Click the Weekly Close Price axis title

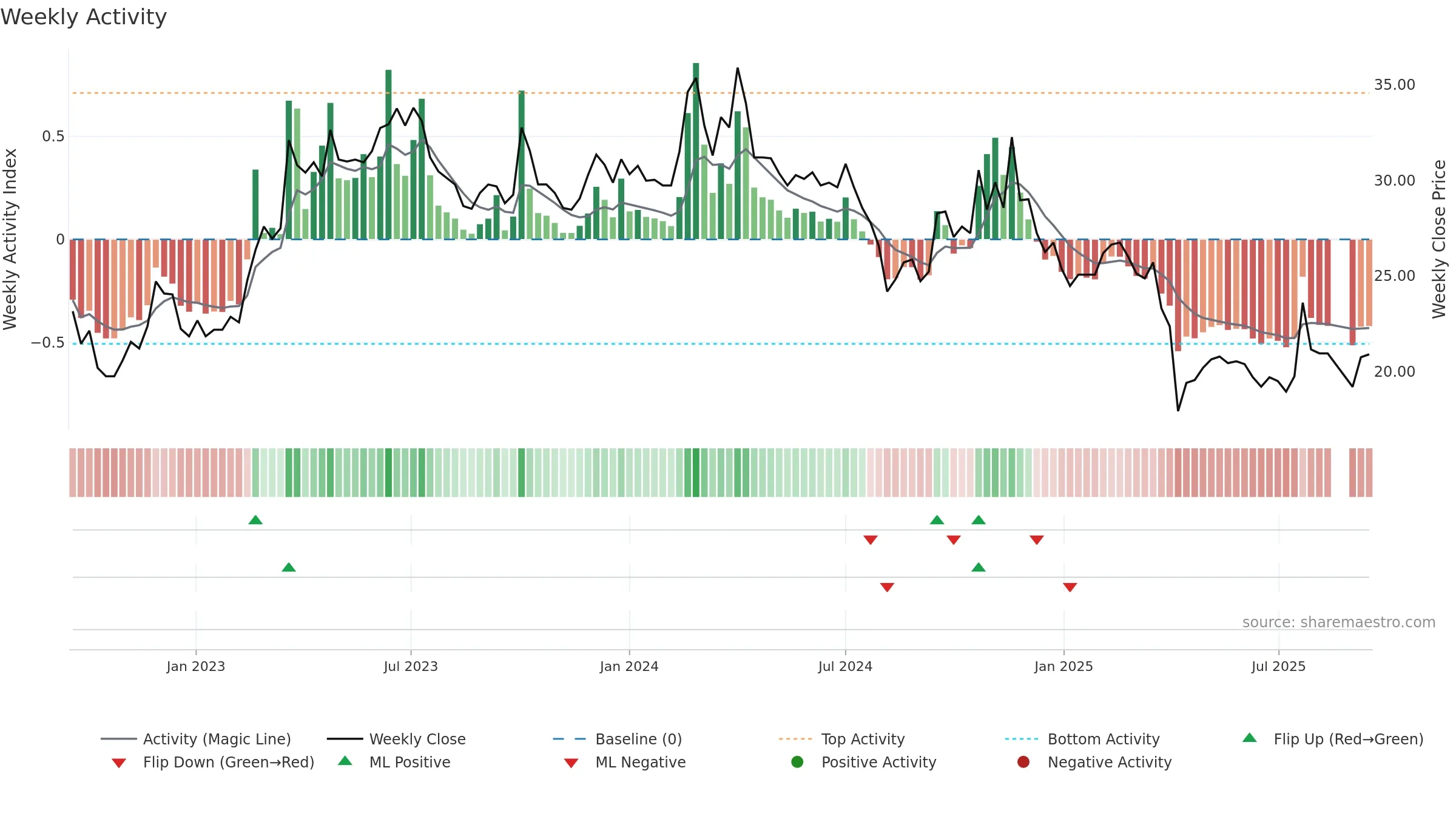1439,239
